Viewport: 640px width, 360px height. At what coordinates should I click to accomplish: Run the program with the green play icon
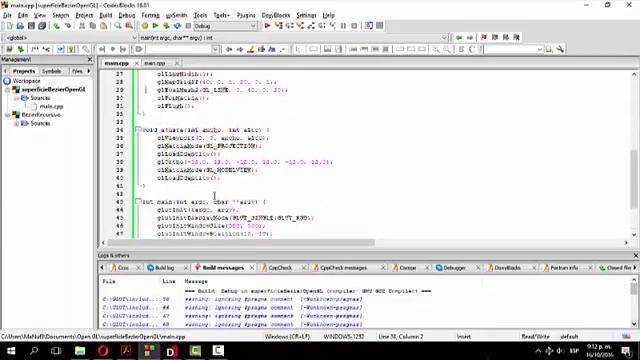(155, 26)
